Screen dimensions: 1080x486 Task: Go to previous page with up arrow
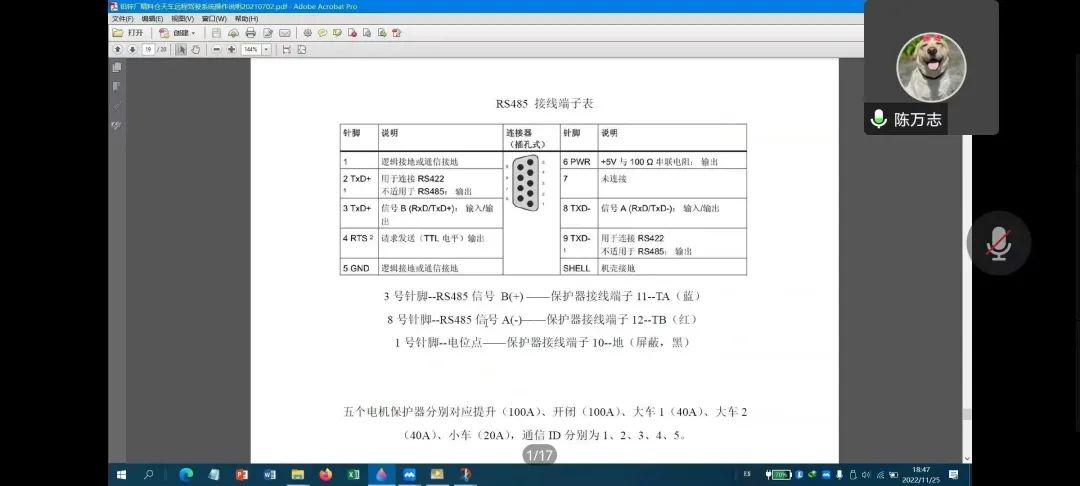pyautogui.click(x=117, y=49)
